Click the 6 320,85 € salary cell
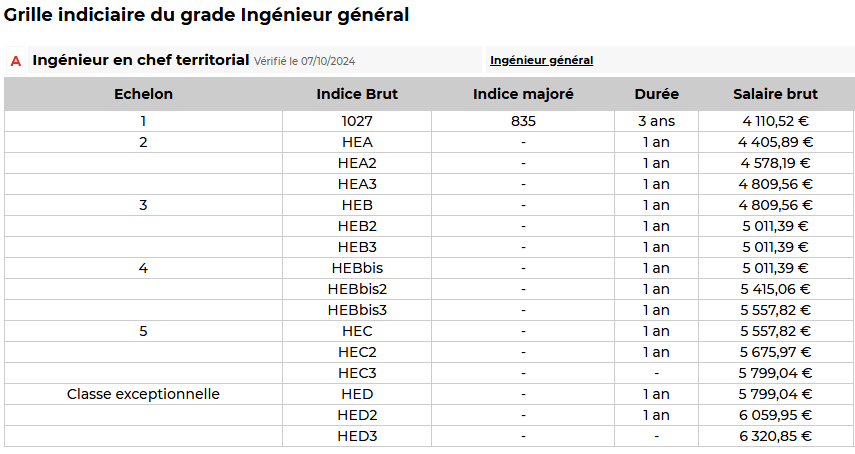This screenshot has height=454, width=855. [x=775, y=436]
